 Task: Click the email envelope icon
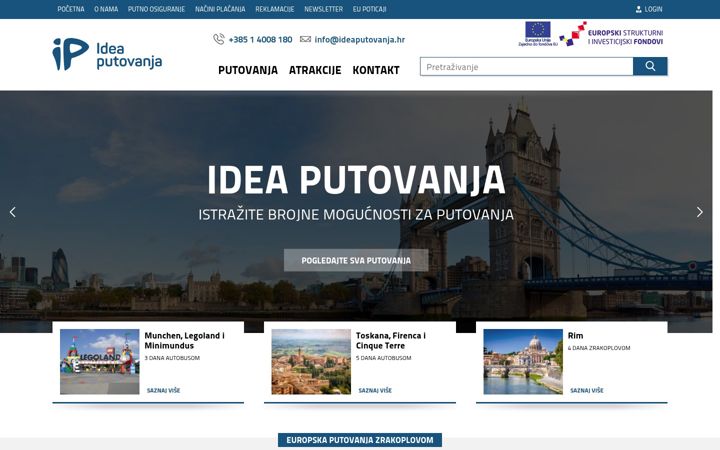pyautogui.click(x=305, y=39)
